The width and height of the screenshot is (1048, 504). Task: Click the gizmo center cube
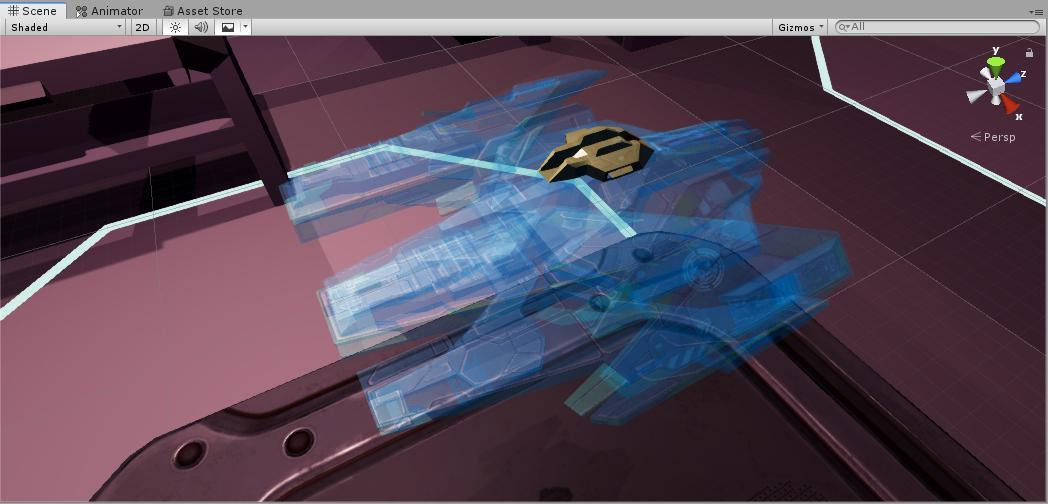coord(996,86)
